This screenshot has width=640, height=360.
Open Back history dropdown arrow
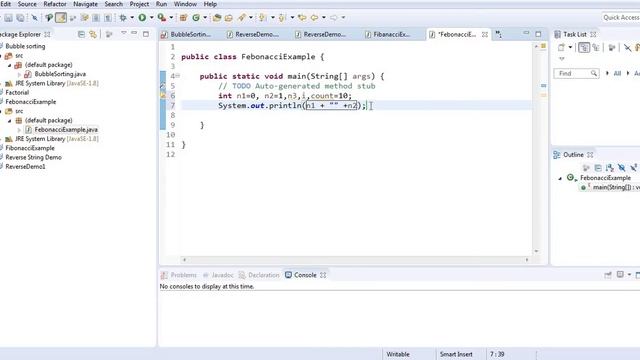click(x=324, y=18)
